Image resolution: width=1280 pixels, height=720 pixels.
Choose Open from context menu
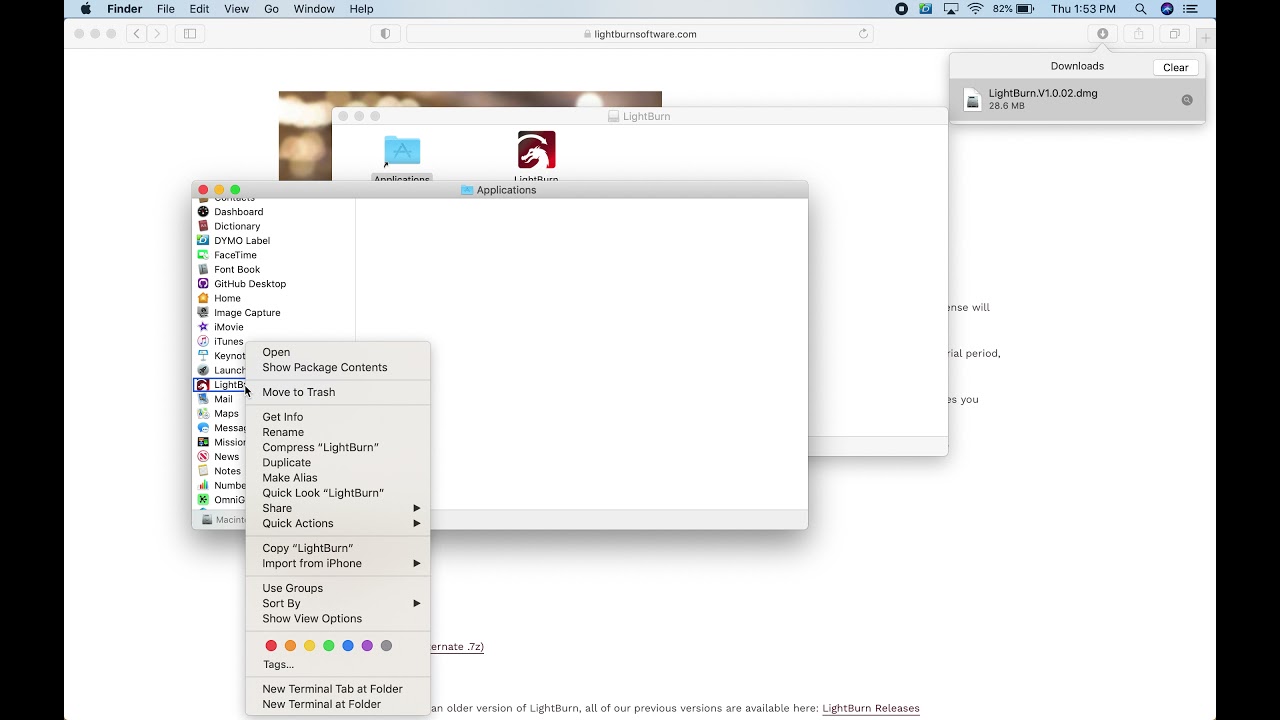[x=338, y=352]
